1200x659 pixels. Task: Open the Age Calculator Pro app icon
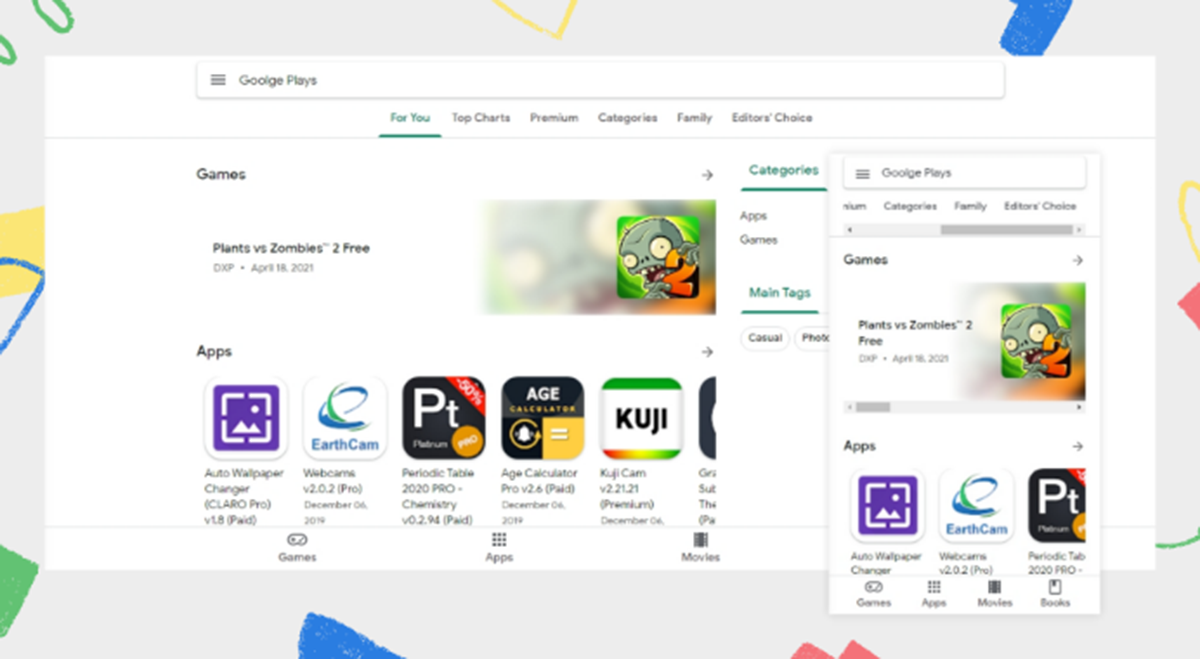(542, 418)
